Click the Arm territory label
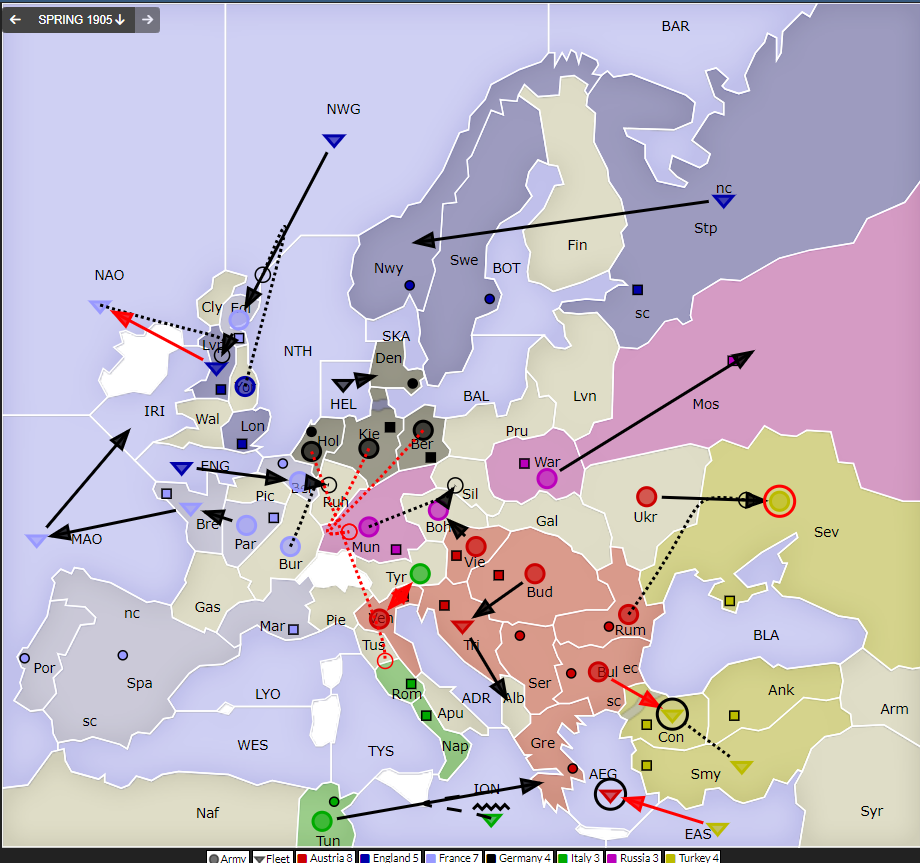Viewport: 920px width, 863px height. pyautogui.click(x=894, y=709)
